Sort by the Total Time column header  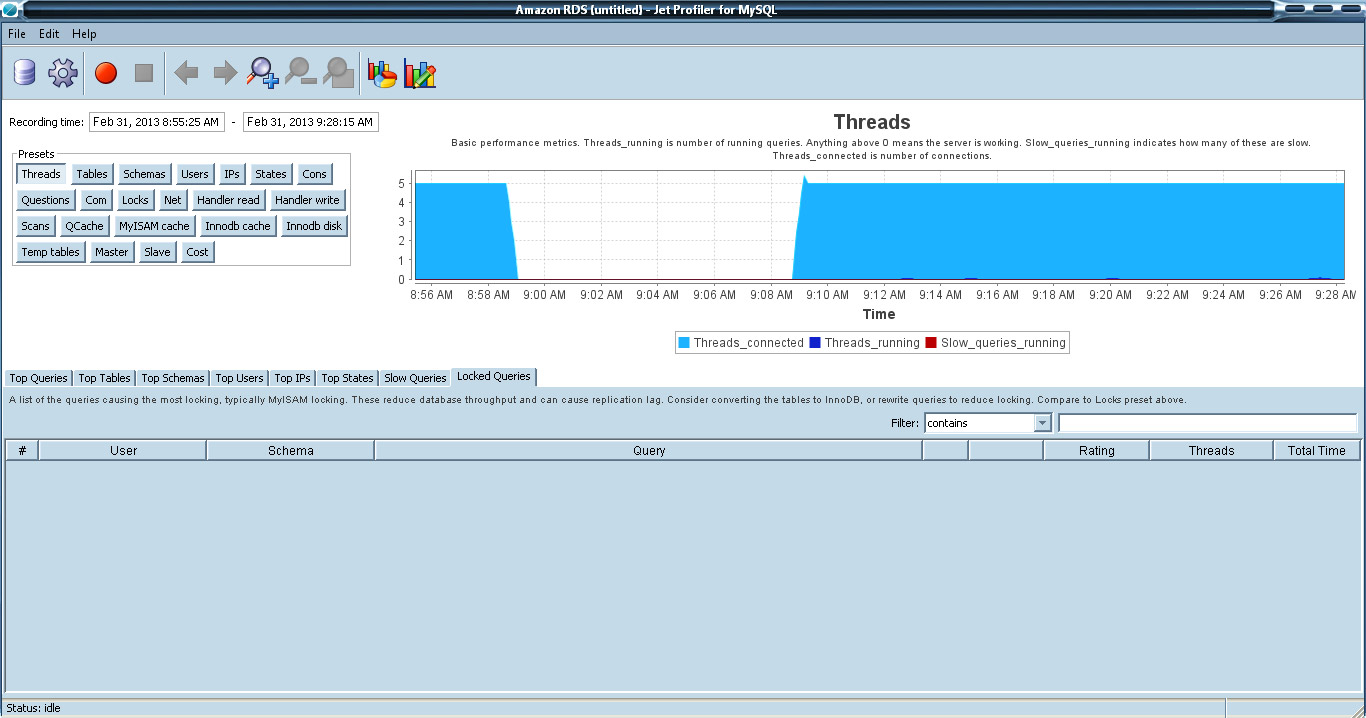[1317, 450]
